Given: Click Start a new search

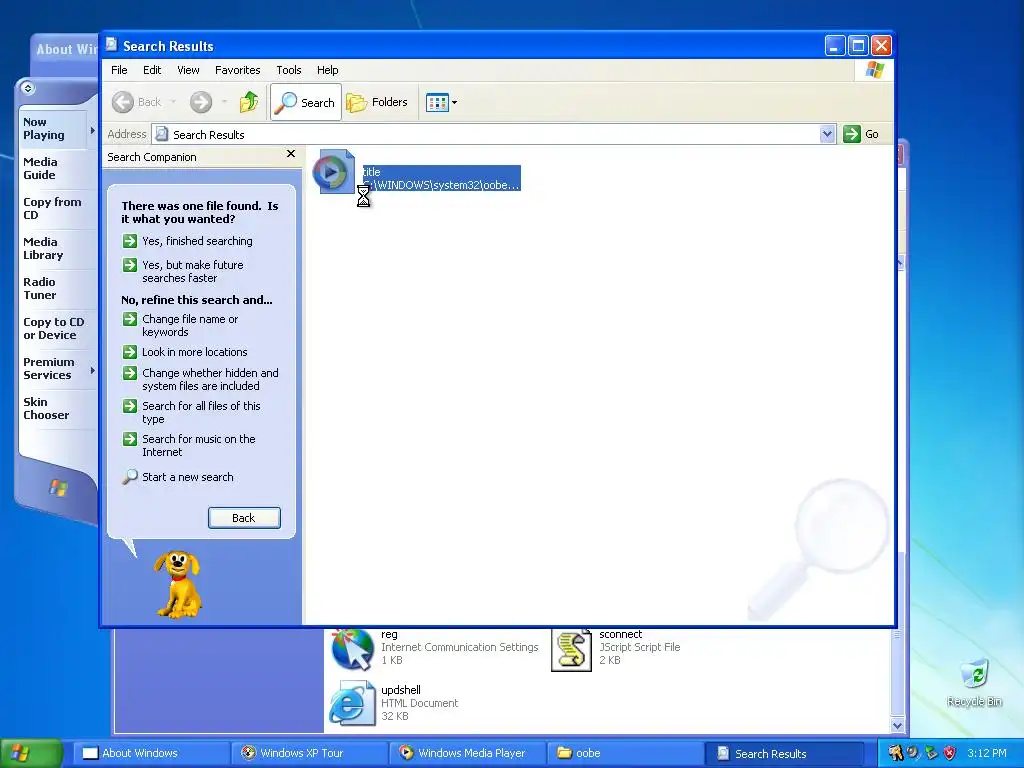Looking at the screenshot, I should [x=187, y=477].
